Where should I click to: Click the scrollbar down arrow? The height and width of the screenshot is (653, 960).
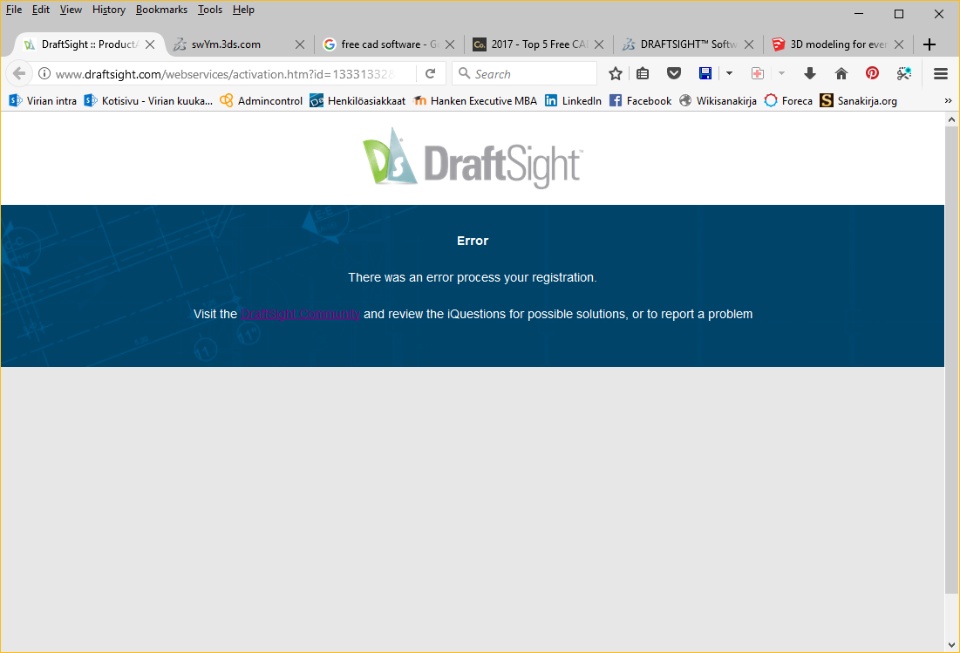coord(951,644)
